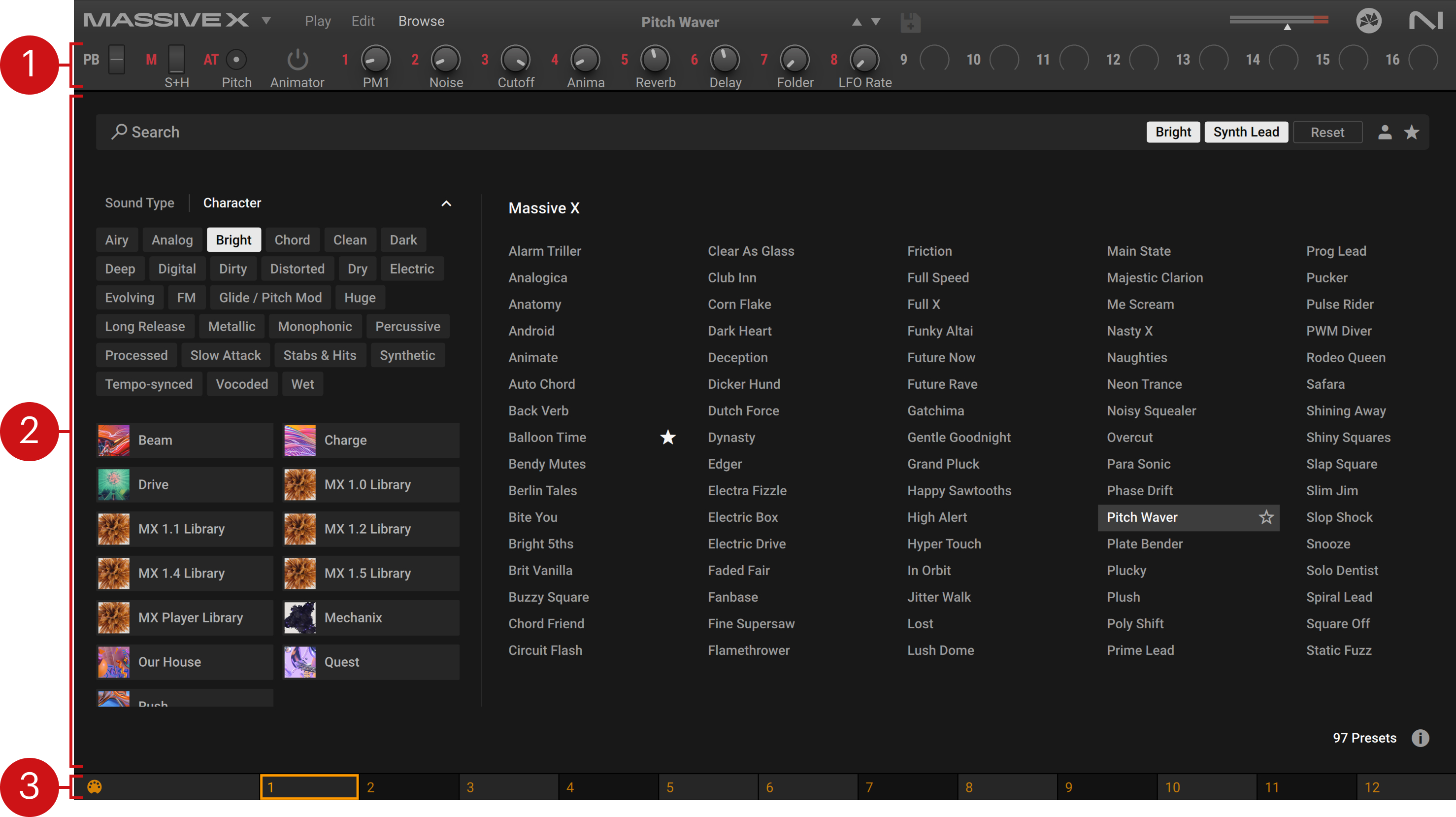Collapse the Character tag section chevron
This screenshot has height=817, width=1456.
point(446,203)
